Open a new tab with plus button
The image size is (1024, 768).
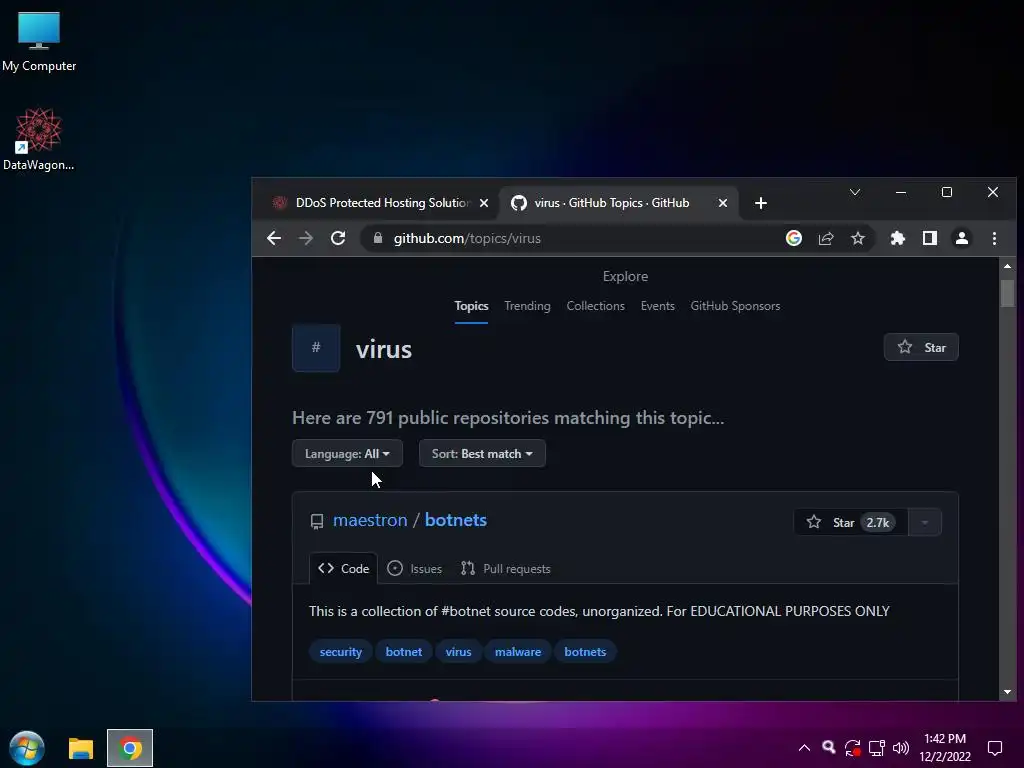[761, 203]
